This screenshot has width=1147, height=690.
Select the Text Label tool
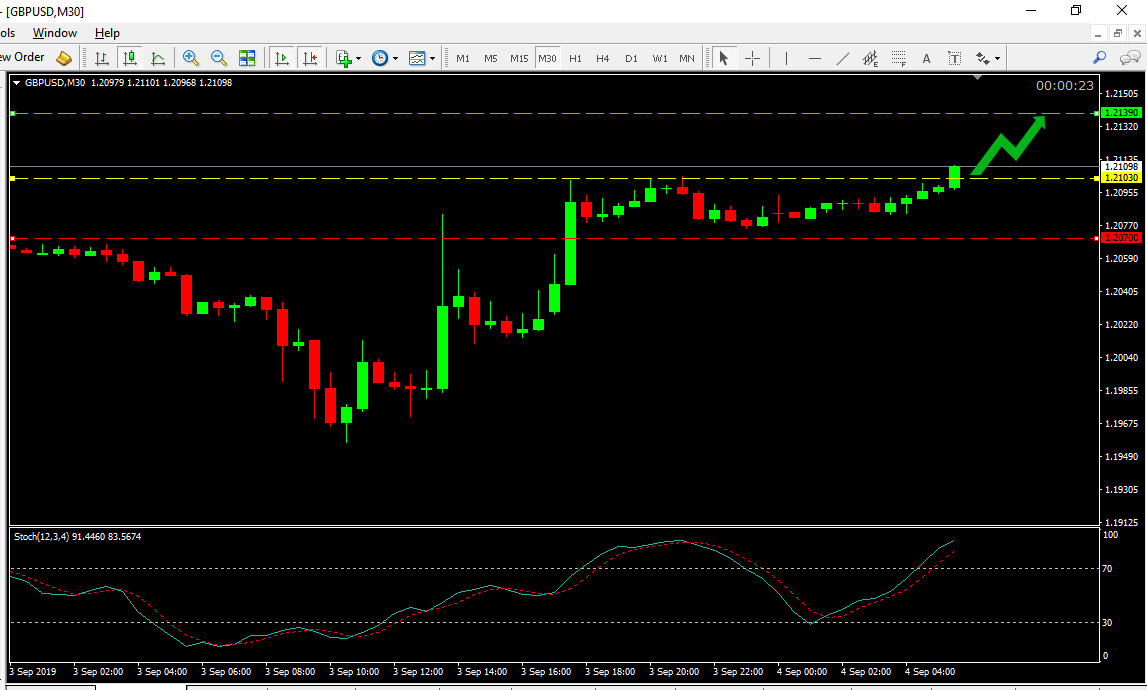[x=955, y=58]
